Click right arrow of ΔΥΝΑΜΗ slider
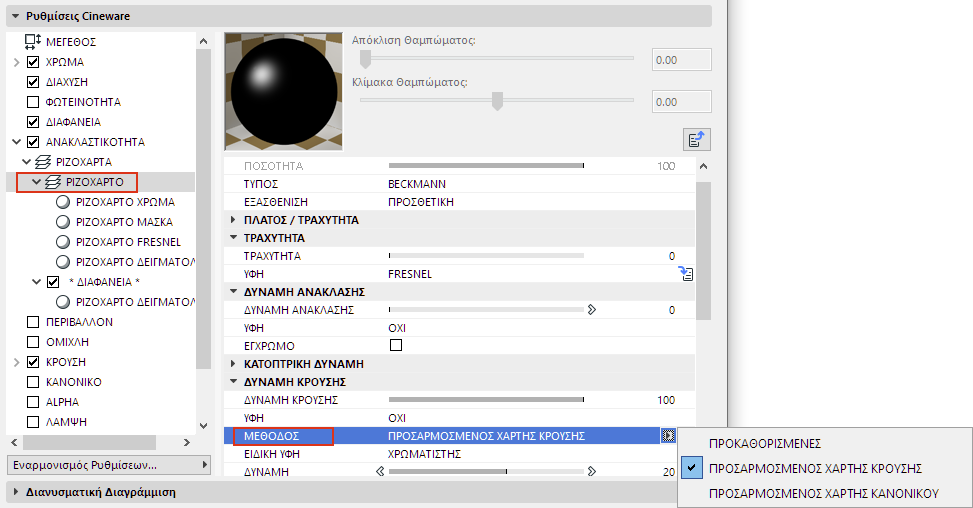Viewport: 973px width, 508px height. click(591, 471)
